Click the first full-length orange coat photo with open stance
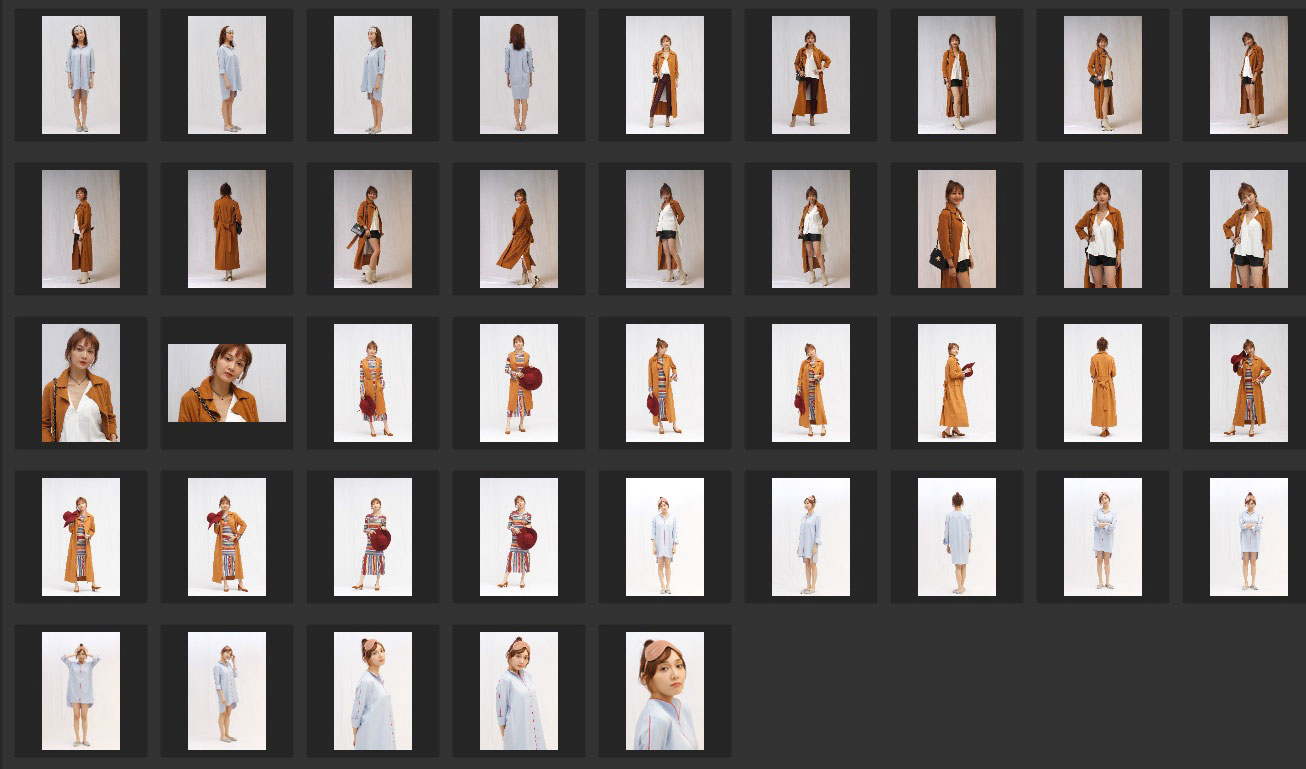 [x=664, y=75]
